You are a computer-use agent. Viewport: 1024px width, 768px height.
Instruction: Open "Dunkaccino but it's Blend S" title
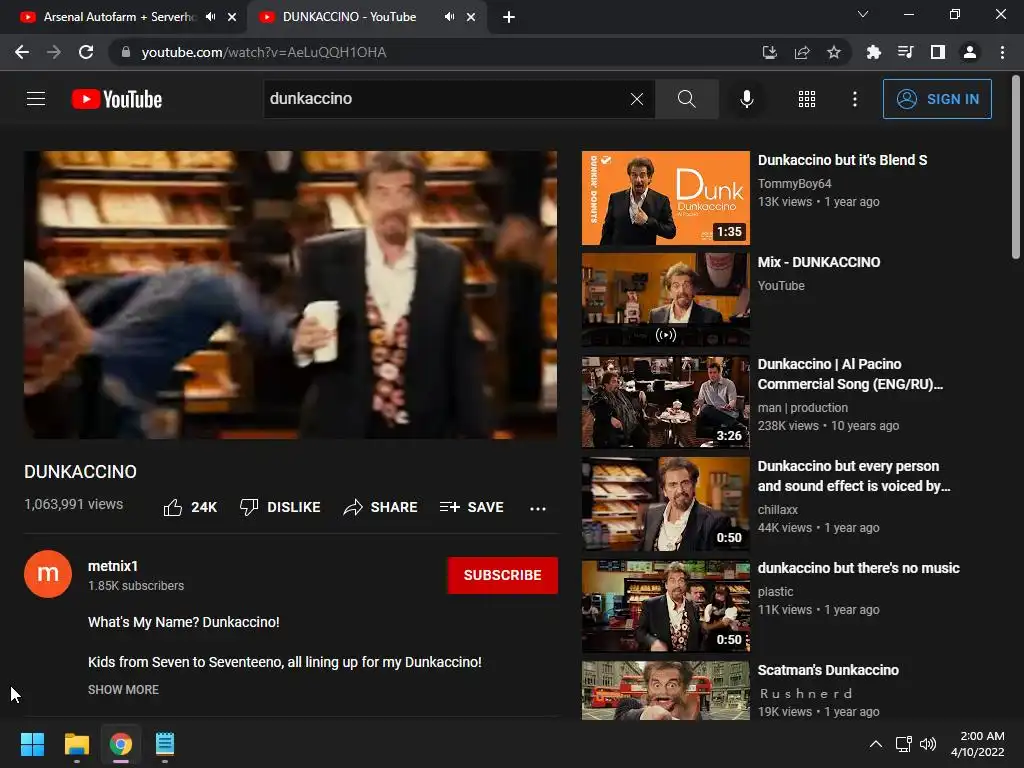click(x=842, y=160)
